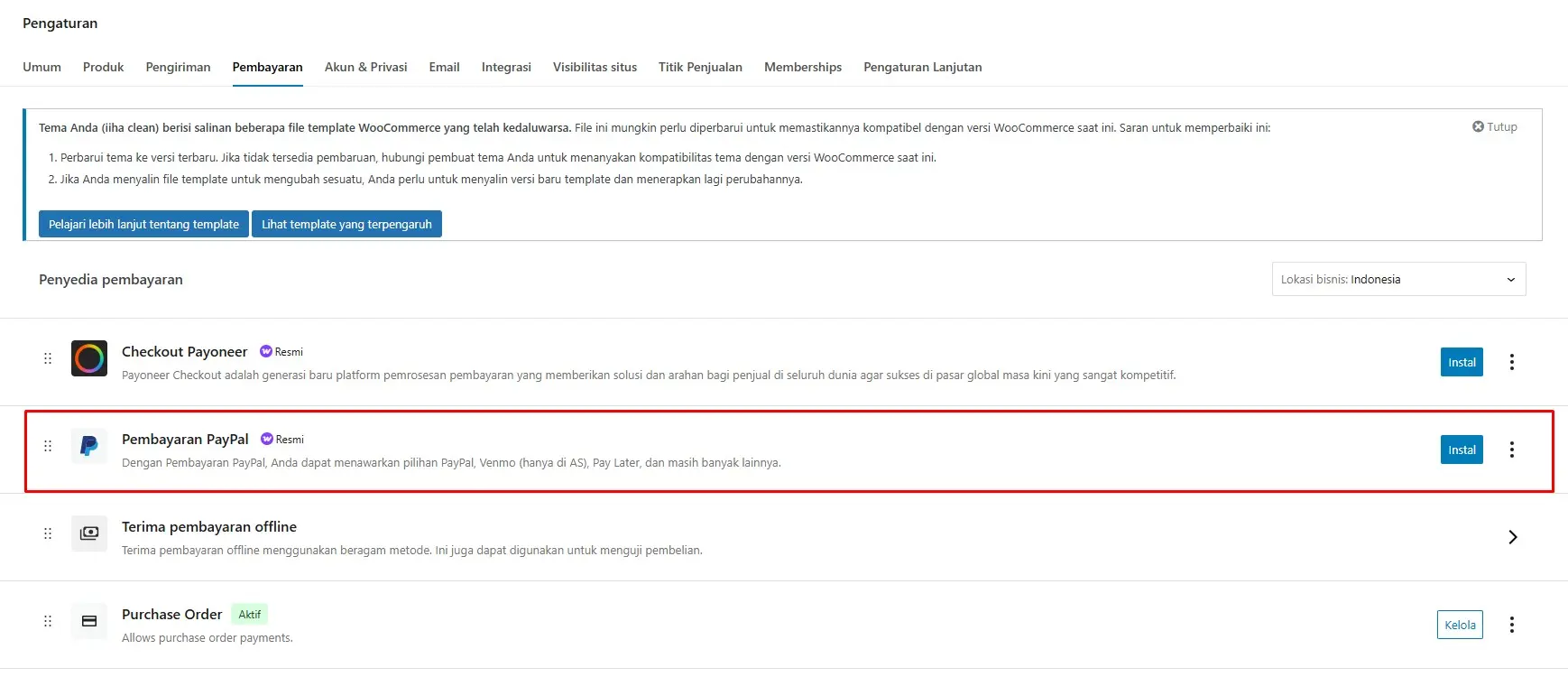Open the Purchase Order options menu (three dots)
Screen dimensions: 1568x677
1512,624
